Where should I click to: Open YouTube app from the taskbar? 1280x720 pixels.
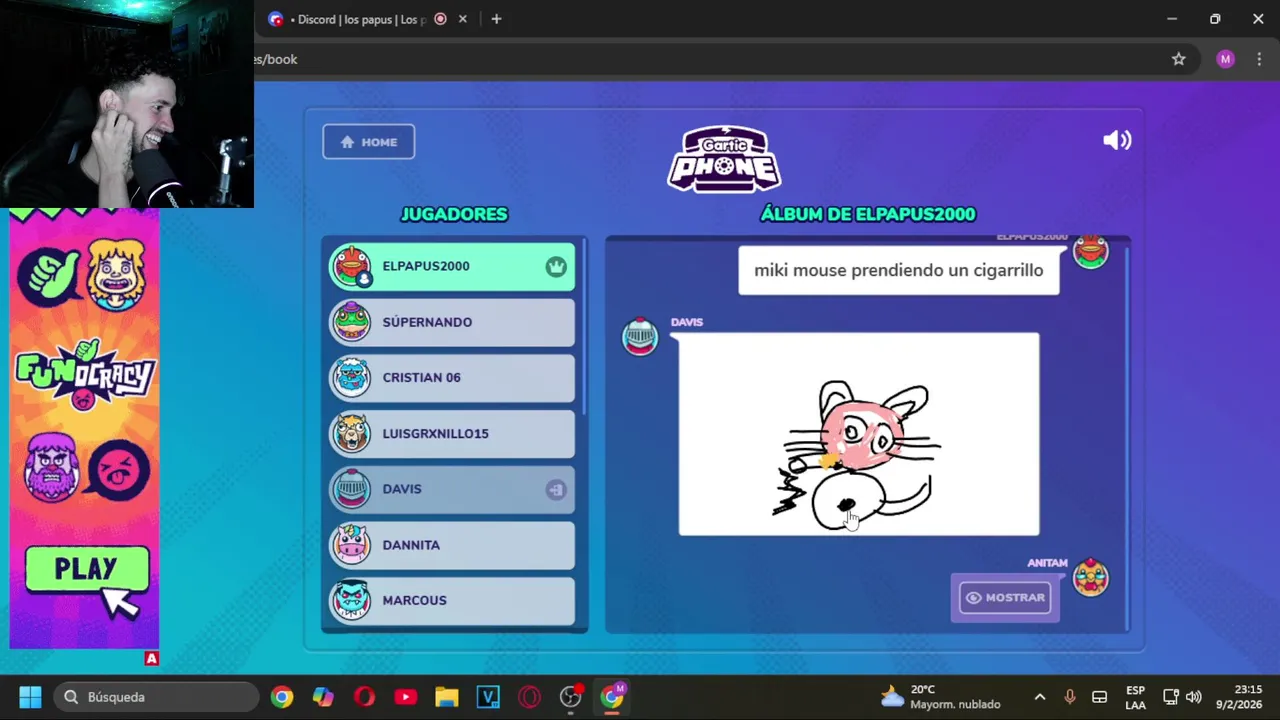pos(405,697)
